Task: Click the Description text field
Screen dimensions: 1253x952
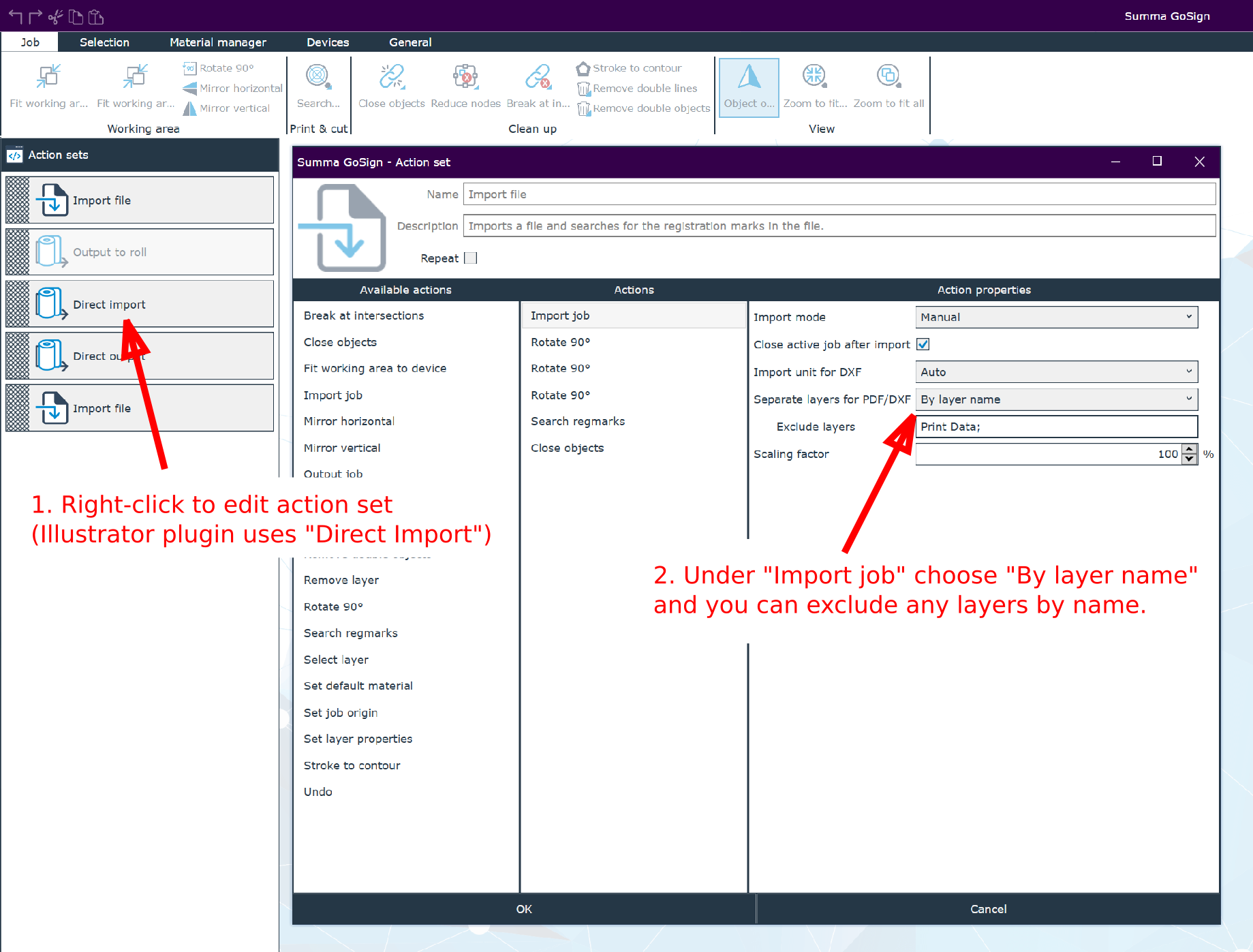Action: [839, 226]
